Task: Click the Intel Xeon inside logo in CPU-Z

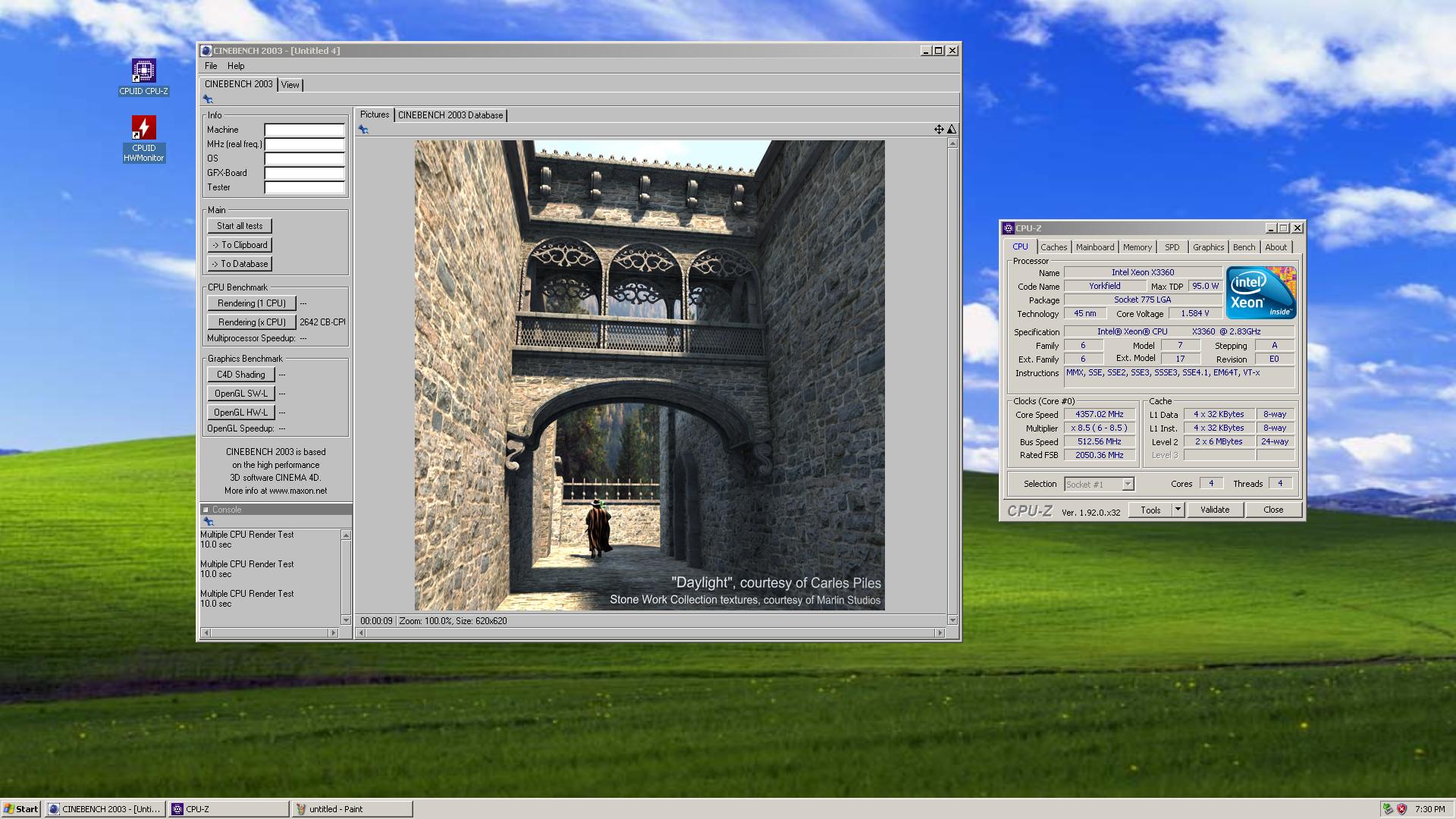Action: tap(1261, 293)
